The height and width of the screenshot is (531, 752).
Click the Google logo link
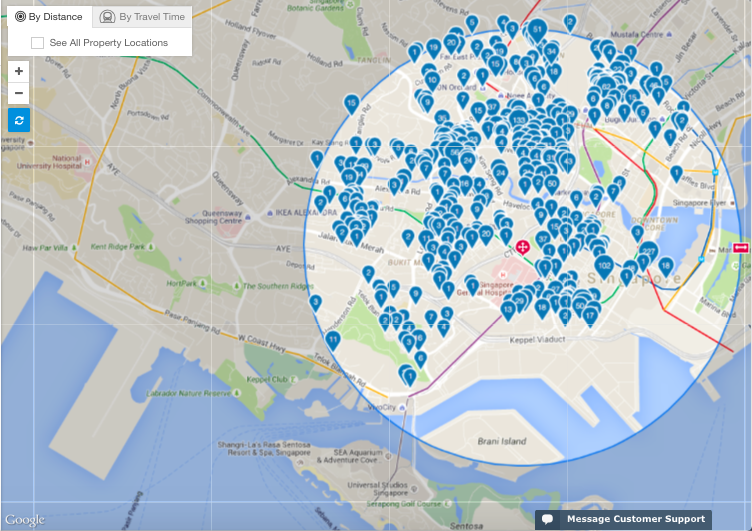click(x=25, y=520)
